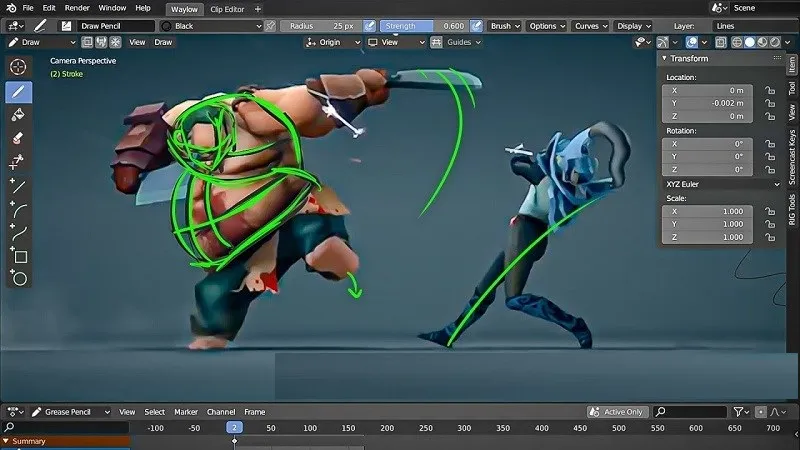Collapse the Transform panel
Screen dimensions: 800x450
[664, 59]
